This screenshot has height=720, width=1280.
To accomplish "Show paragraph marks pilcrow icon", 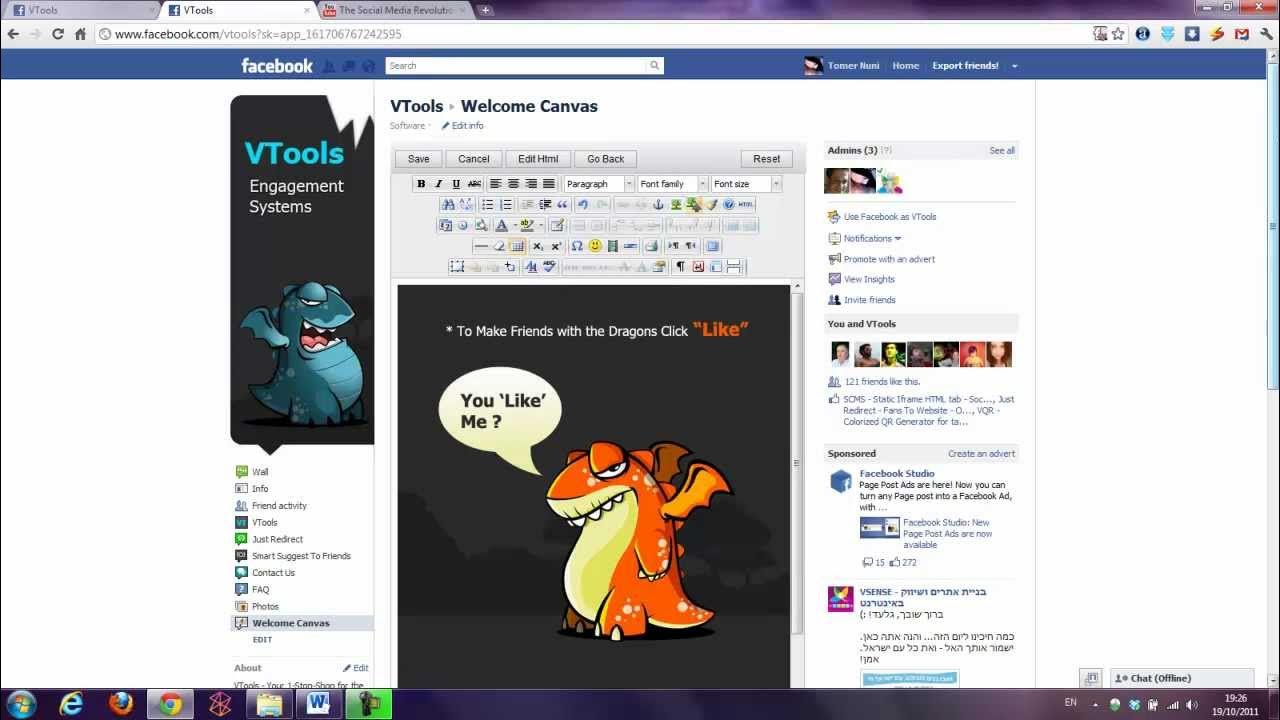I will coord(681,267).
